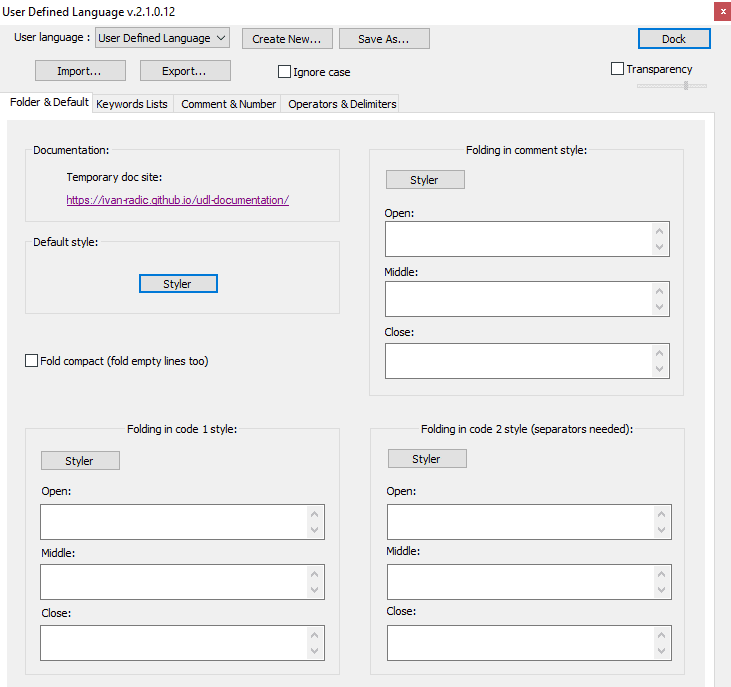Click Close field in Folding in code 1
731x687 pixels.
(182, 643)
